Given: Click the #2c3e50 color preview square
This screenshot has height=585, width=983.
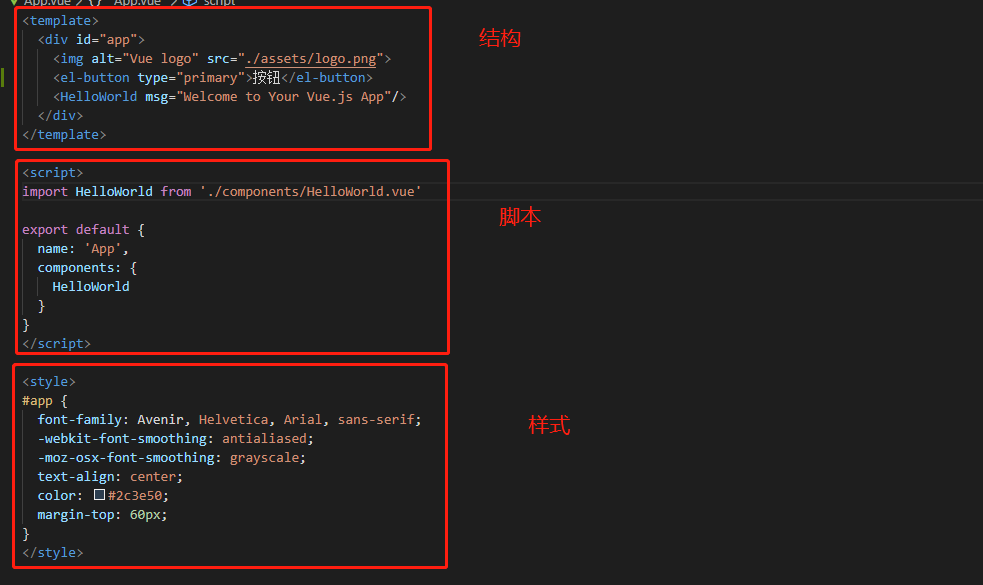Looking at the screenshot, I should click(x=99, y=495).
